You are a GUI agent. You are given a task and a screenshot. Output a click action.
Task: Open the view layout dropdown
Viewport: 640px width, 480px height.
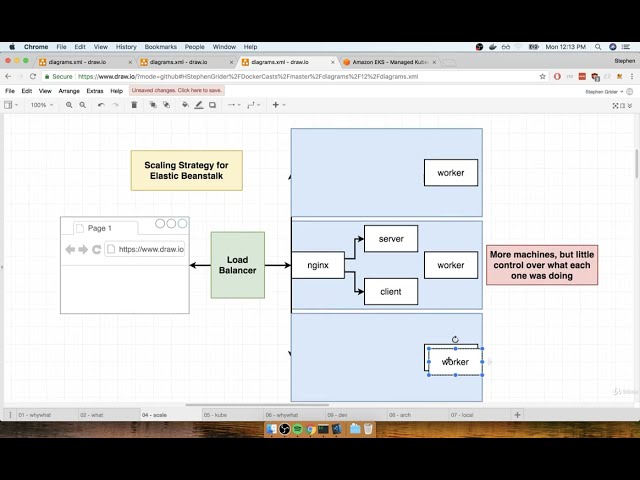click(x=11, y=105)
